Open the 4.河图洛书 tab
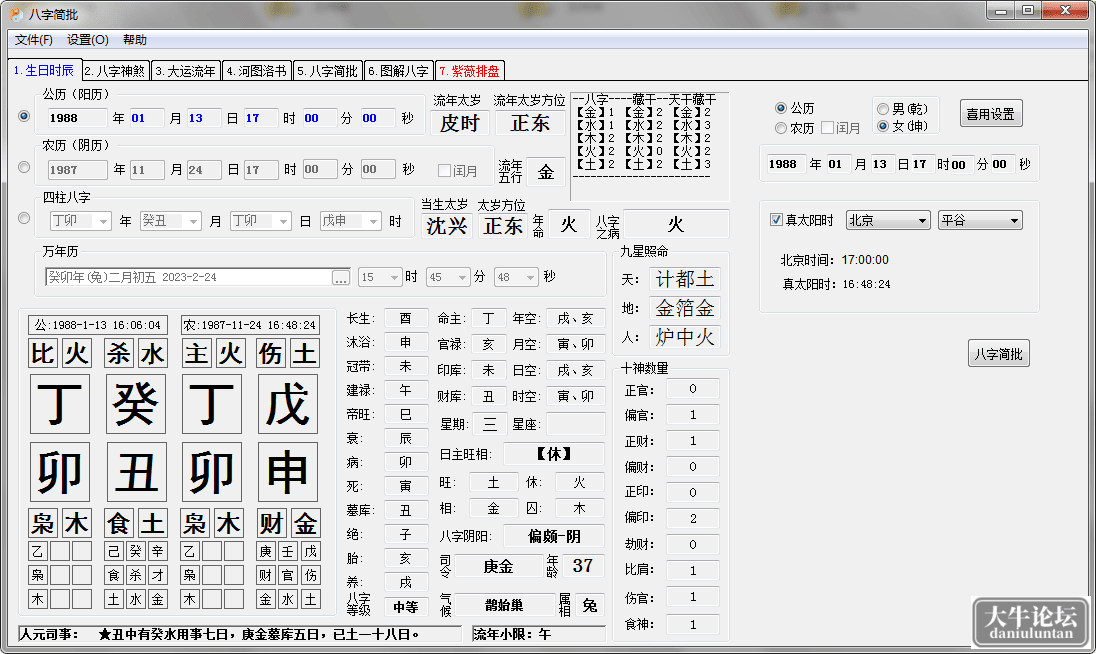The image size is (1096, 654). pos(257,71)
